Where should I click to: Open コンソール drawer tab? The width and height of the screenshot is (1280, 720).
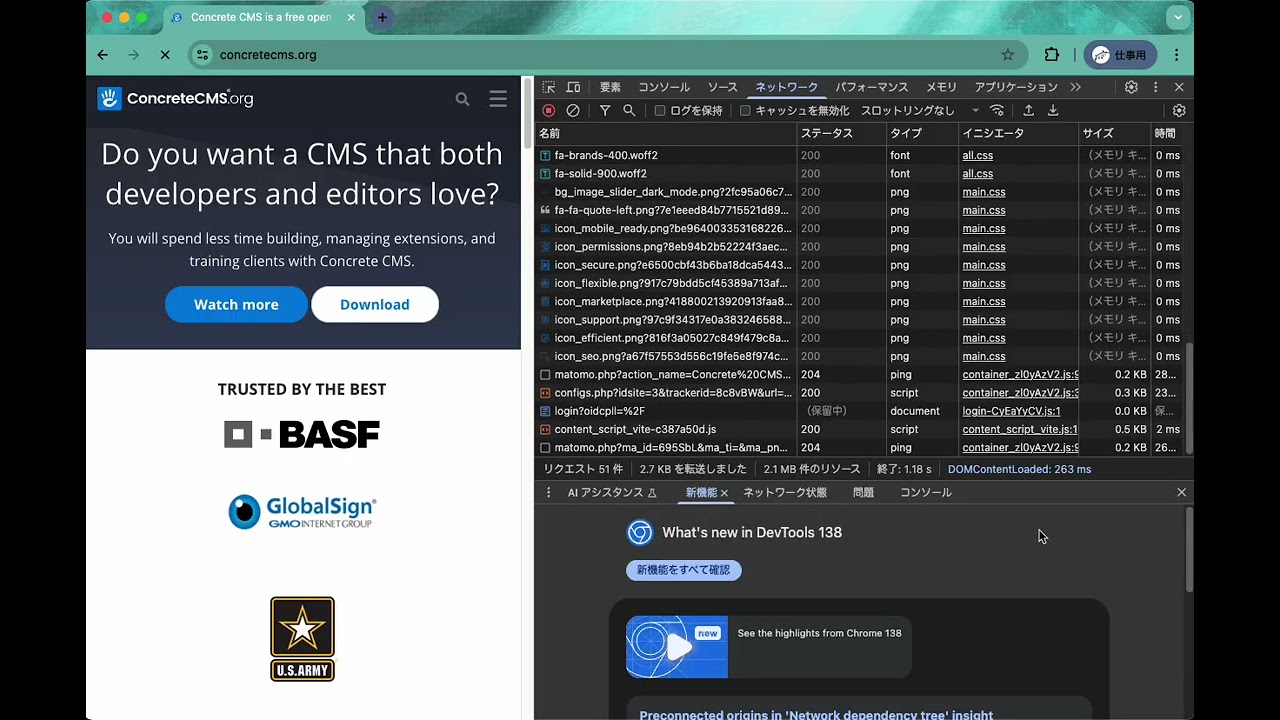[x=925, y=492]
